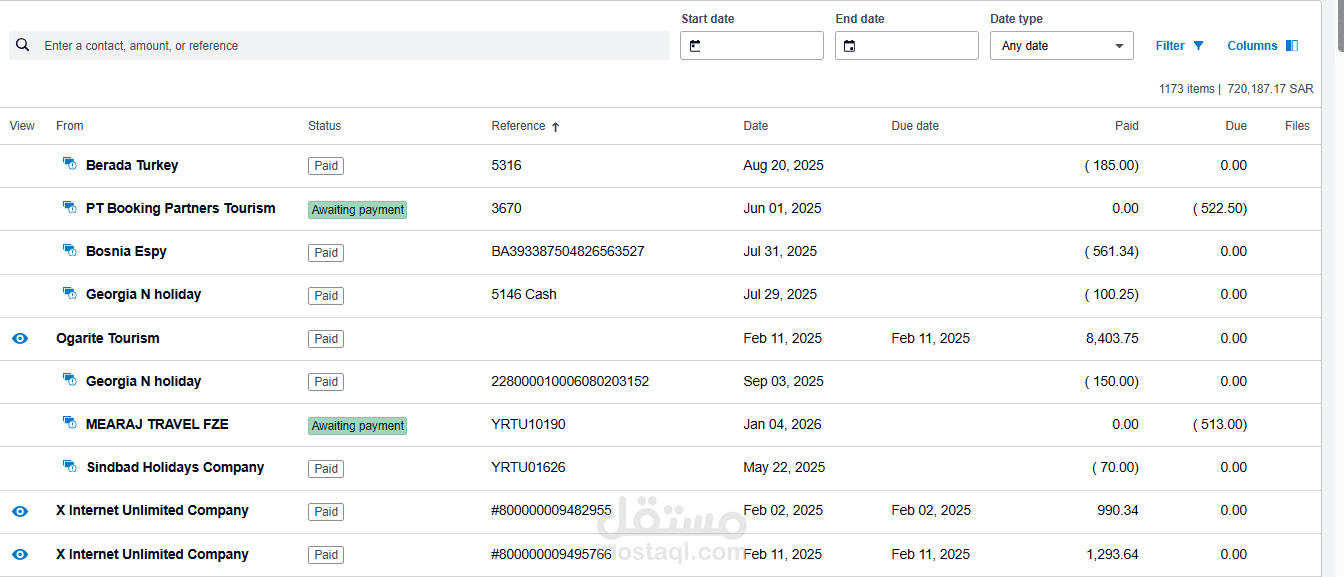View X Internet invoice #800000009495766 eye icon
The image size is (1344, 577).
(20, 554)
